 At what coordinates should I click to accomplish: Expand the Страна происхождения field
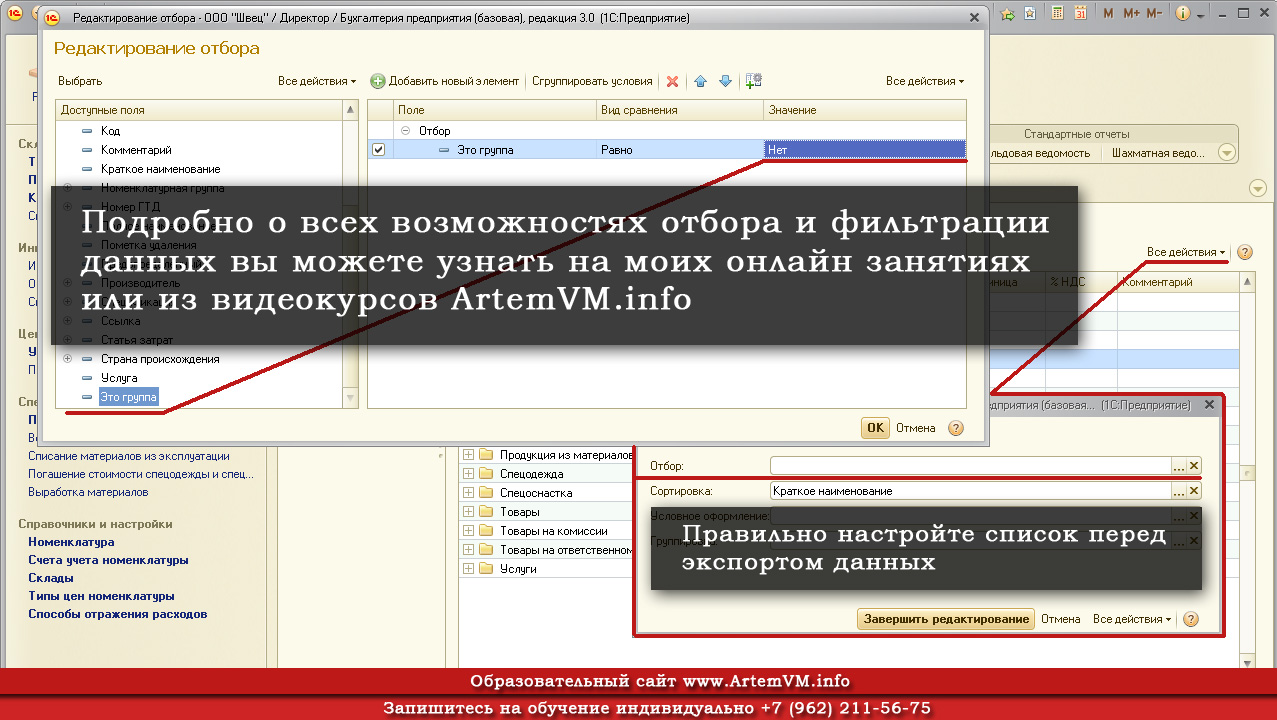(67, 359)
